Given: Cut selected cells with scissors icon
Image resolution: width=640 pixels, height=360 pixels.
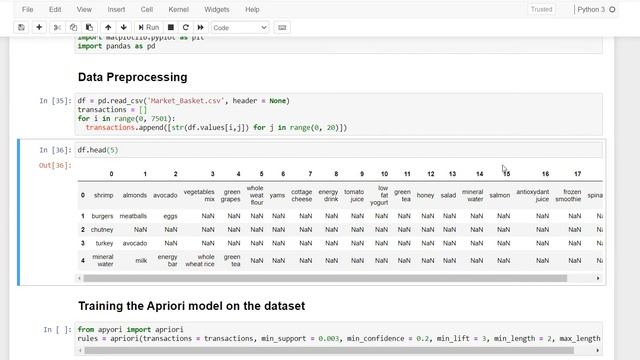Looking at the screenshot, I should tap(57, 27).
